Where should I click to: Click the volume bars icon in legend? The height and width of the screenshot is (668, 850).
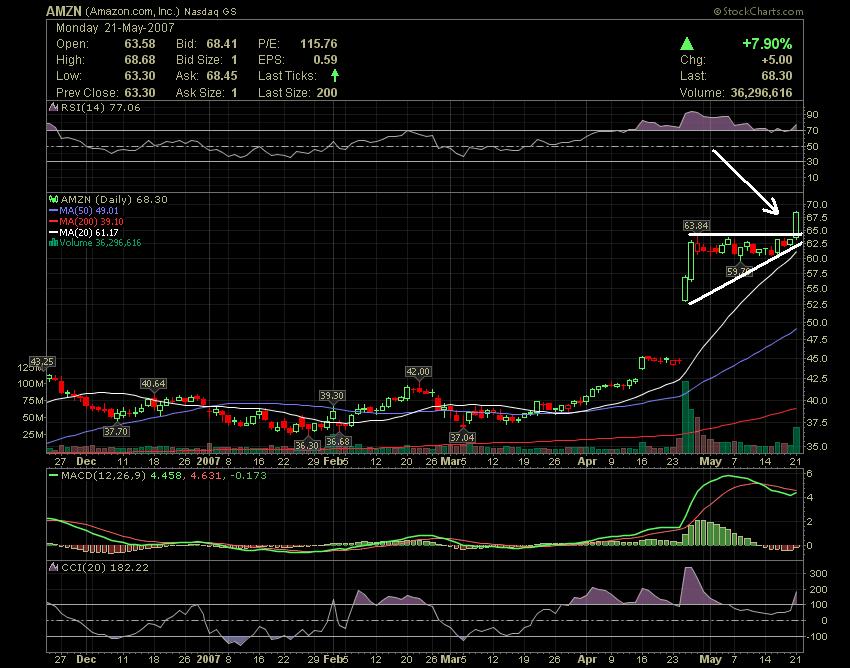pyautogui.click(x=53, y=243)
